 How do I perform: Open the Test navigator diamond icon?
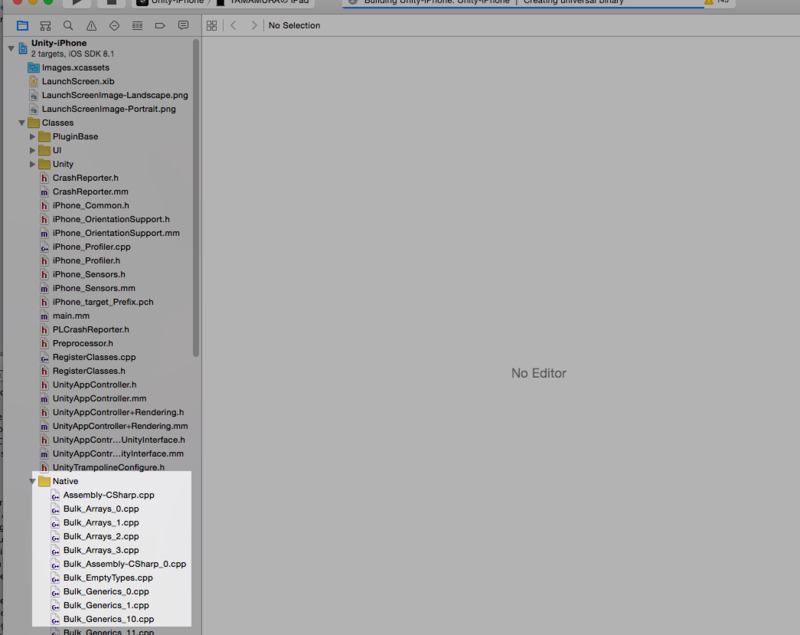coord(114,26)
